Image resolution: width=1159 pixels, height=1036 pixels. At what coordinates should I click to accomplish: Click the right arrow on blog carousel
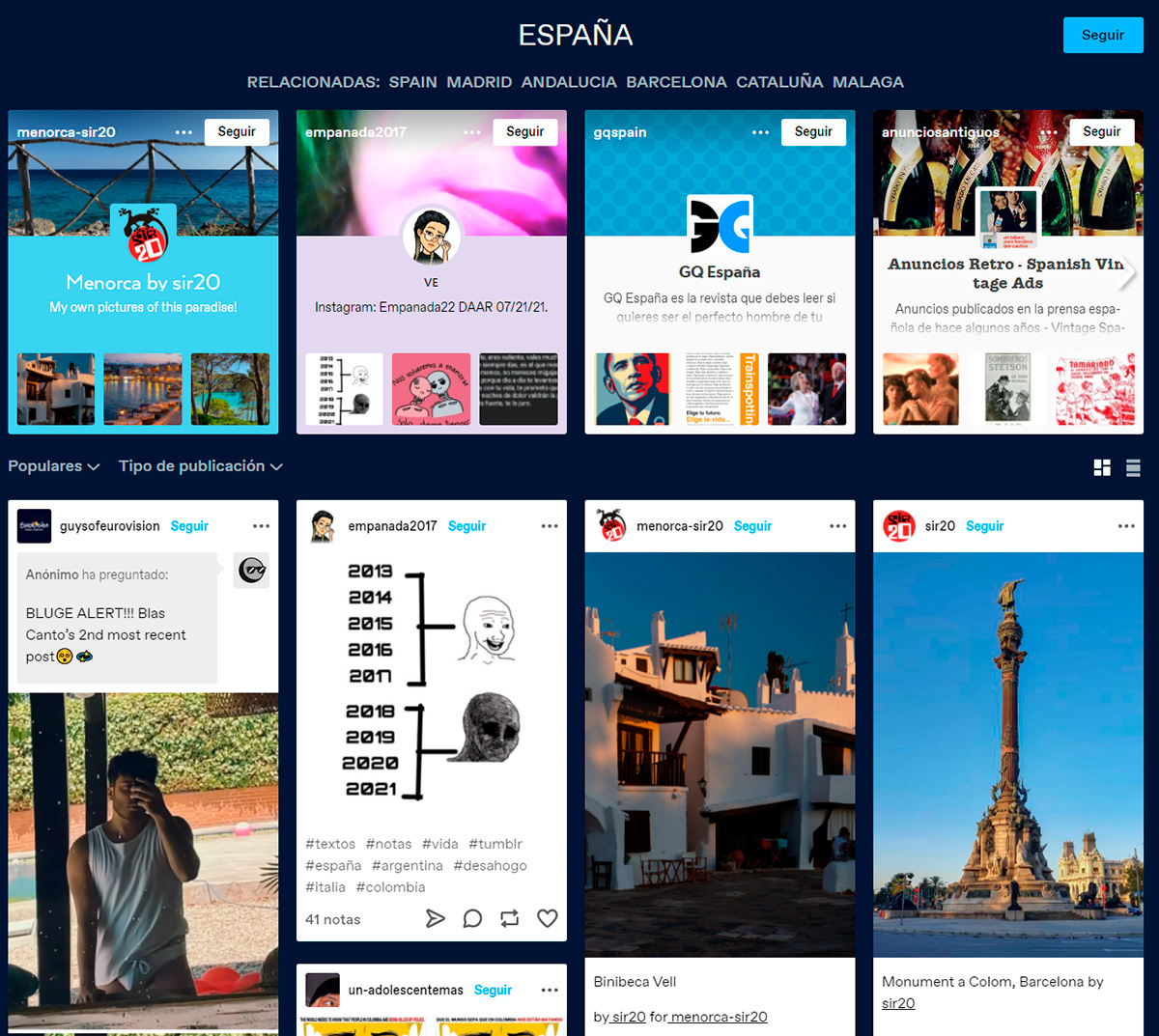[1126, 273]
